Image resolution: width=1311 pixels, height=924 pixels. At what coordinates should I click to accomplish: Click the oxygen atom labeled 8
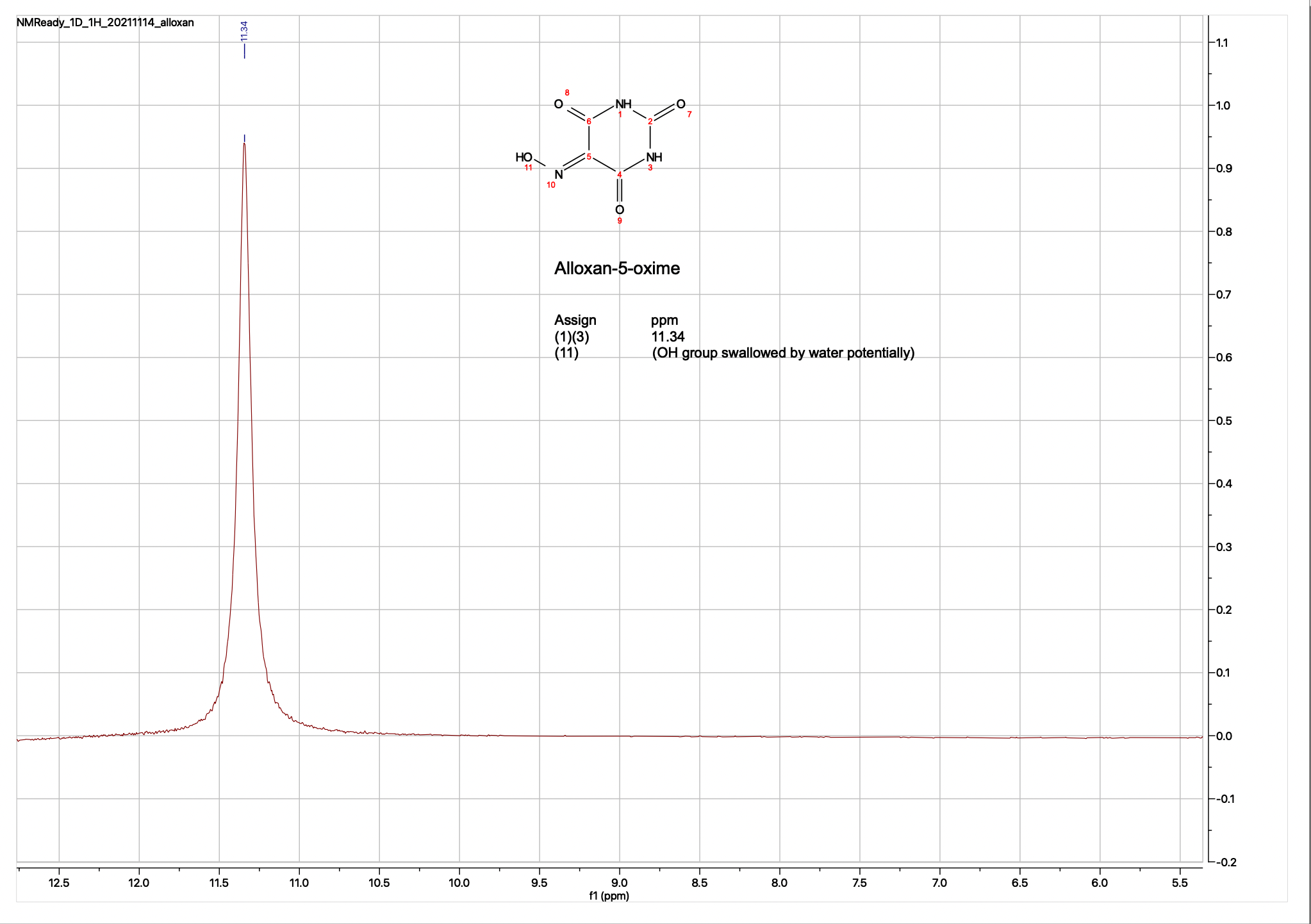[x=559, y=104]
